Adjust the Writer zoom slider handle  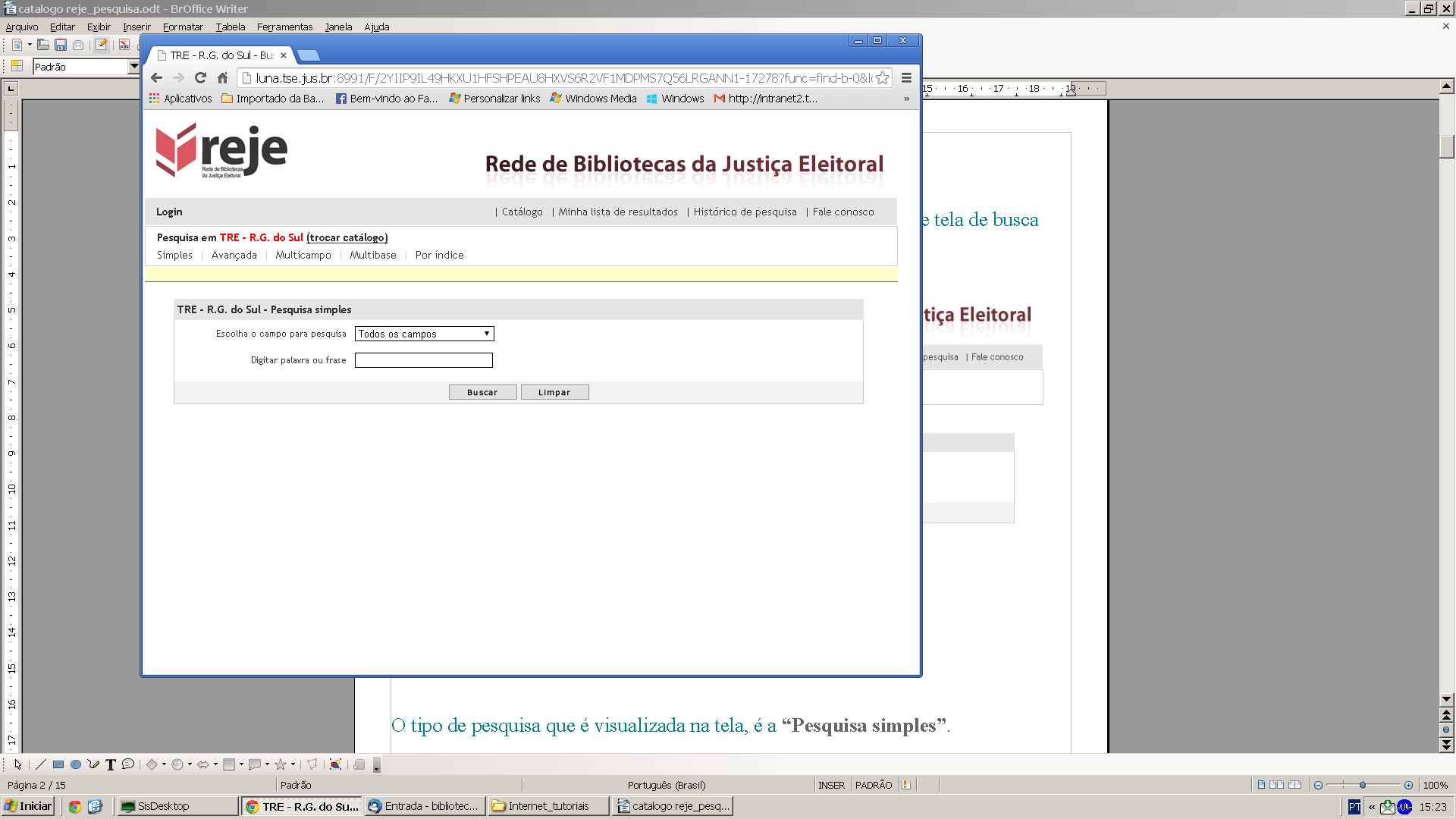[x=1363, y=785]
